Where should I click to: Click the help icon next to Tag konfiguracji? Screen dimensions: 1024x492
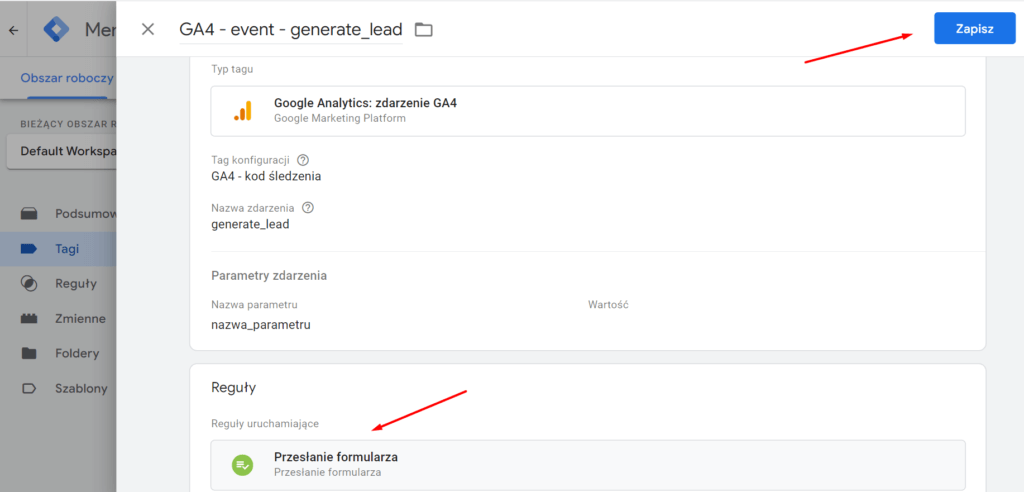coord(302,160)
